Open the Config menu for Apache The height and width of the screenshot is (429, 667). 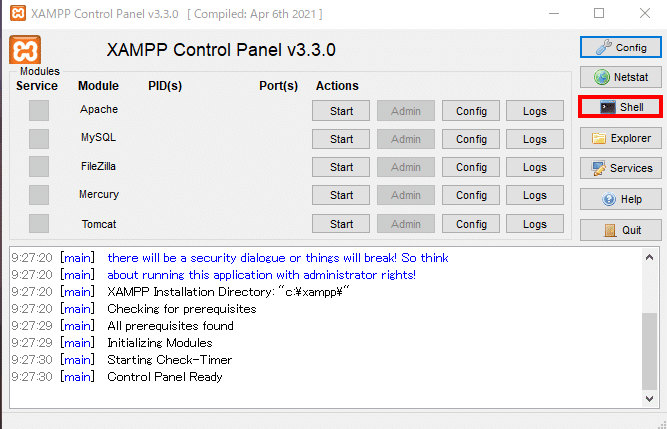pos(471,111)
